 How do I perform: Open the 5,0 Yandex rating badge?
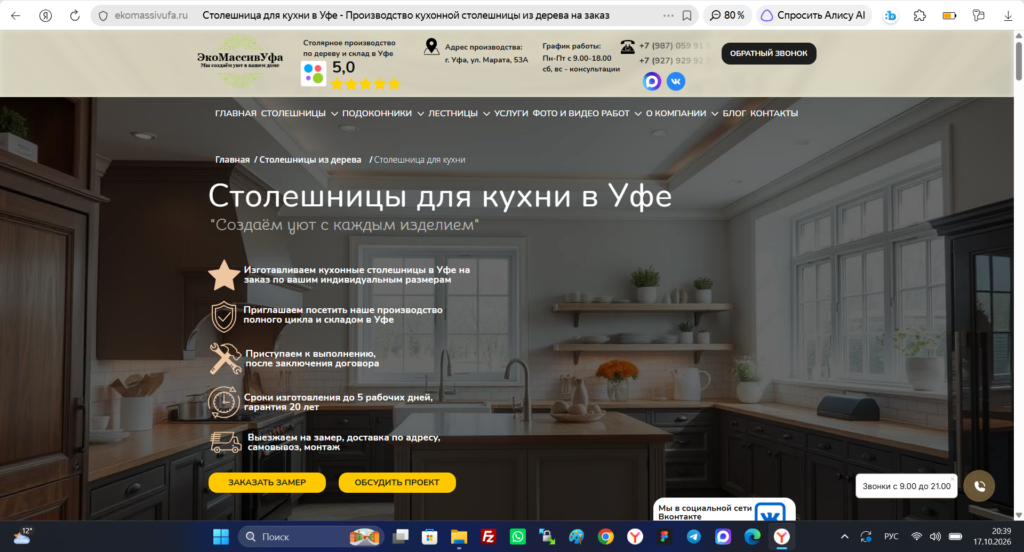pos(350,74)
